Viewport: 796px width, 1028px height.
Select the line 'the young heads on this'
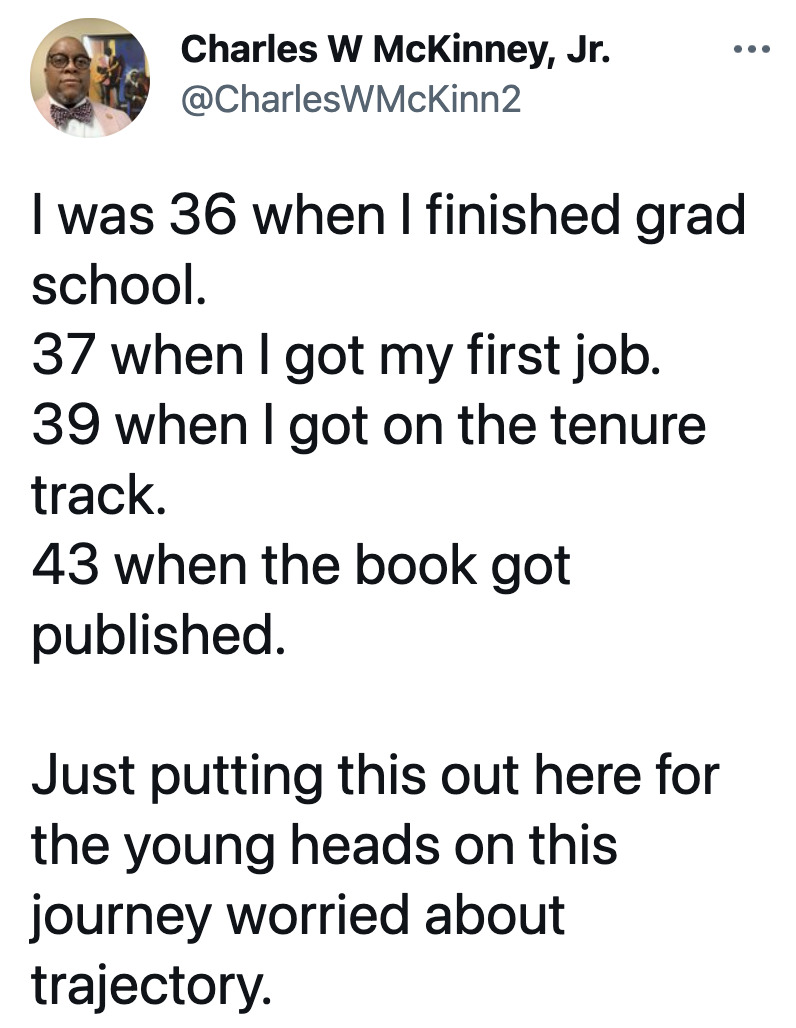pyautogui.click(x=325, y=846)
